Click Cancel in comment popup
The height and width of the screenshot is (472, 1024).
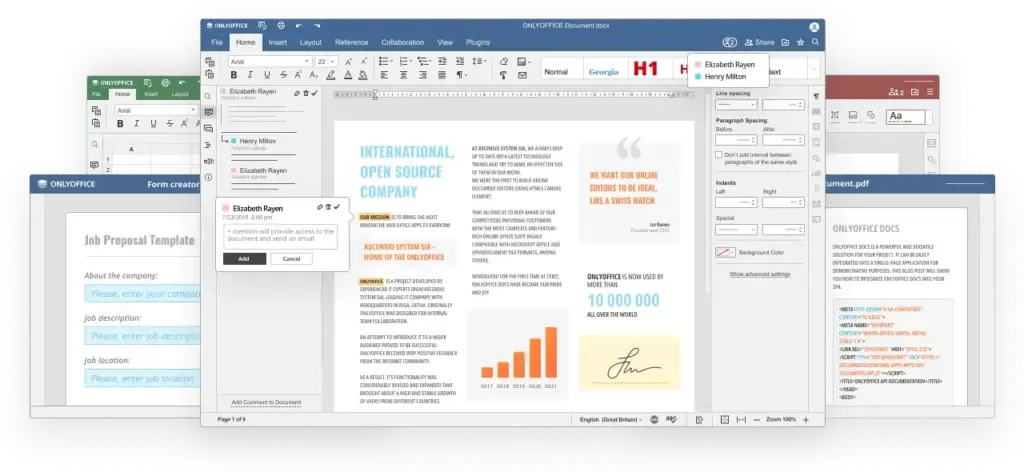coord(291,259)
